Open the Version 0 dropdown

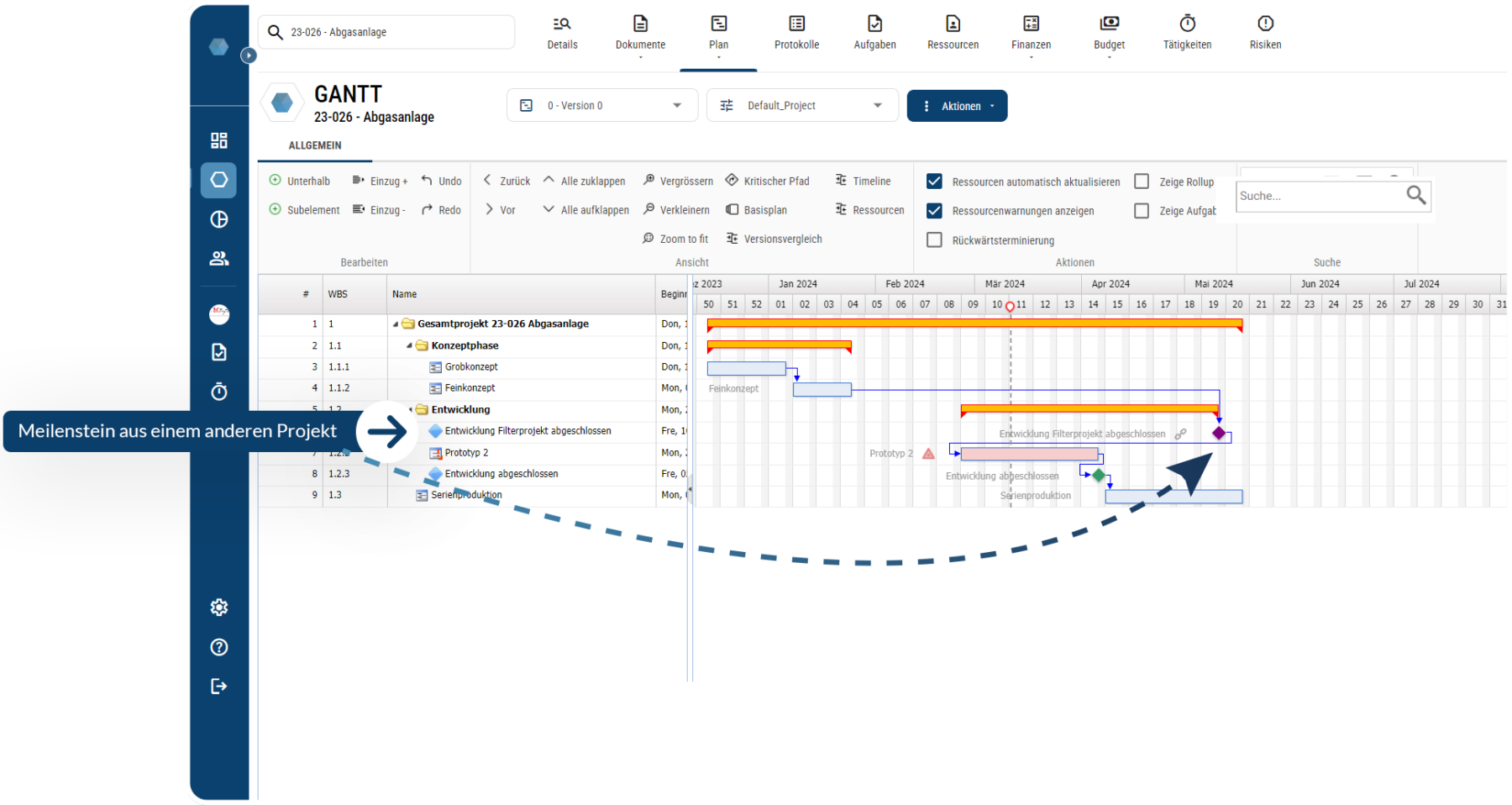[x=601, y=106]
